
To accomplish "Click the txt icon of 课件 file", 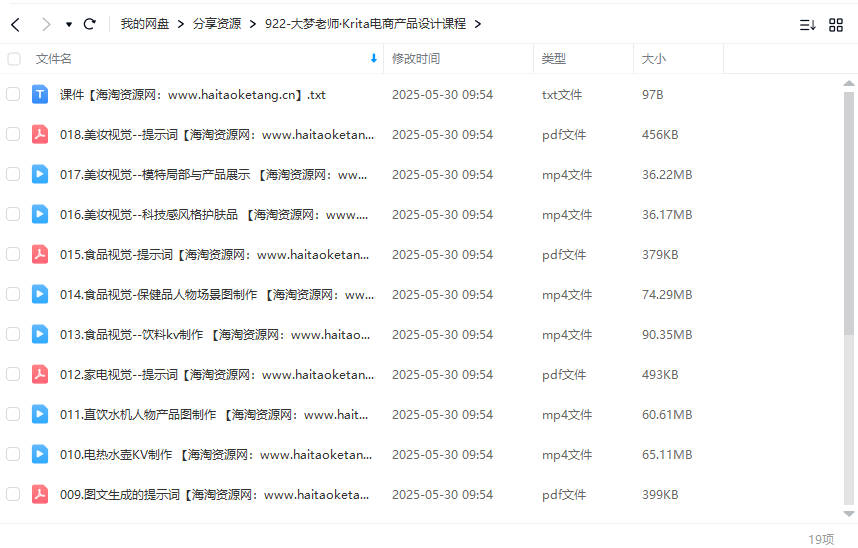I will pos(39,94).
